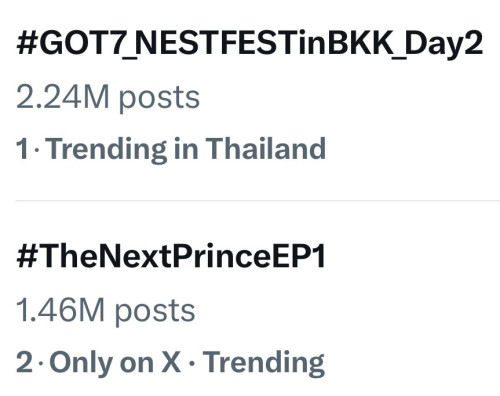Image resolution: width=500 pixels, height=396 pixels.
Task: Click the 2.24M posts count
Action: click(108, 98)
